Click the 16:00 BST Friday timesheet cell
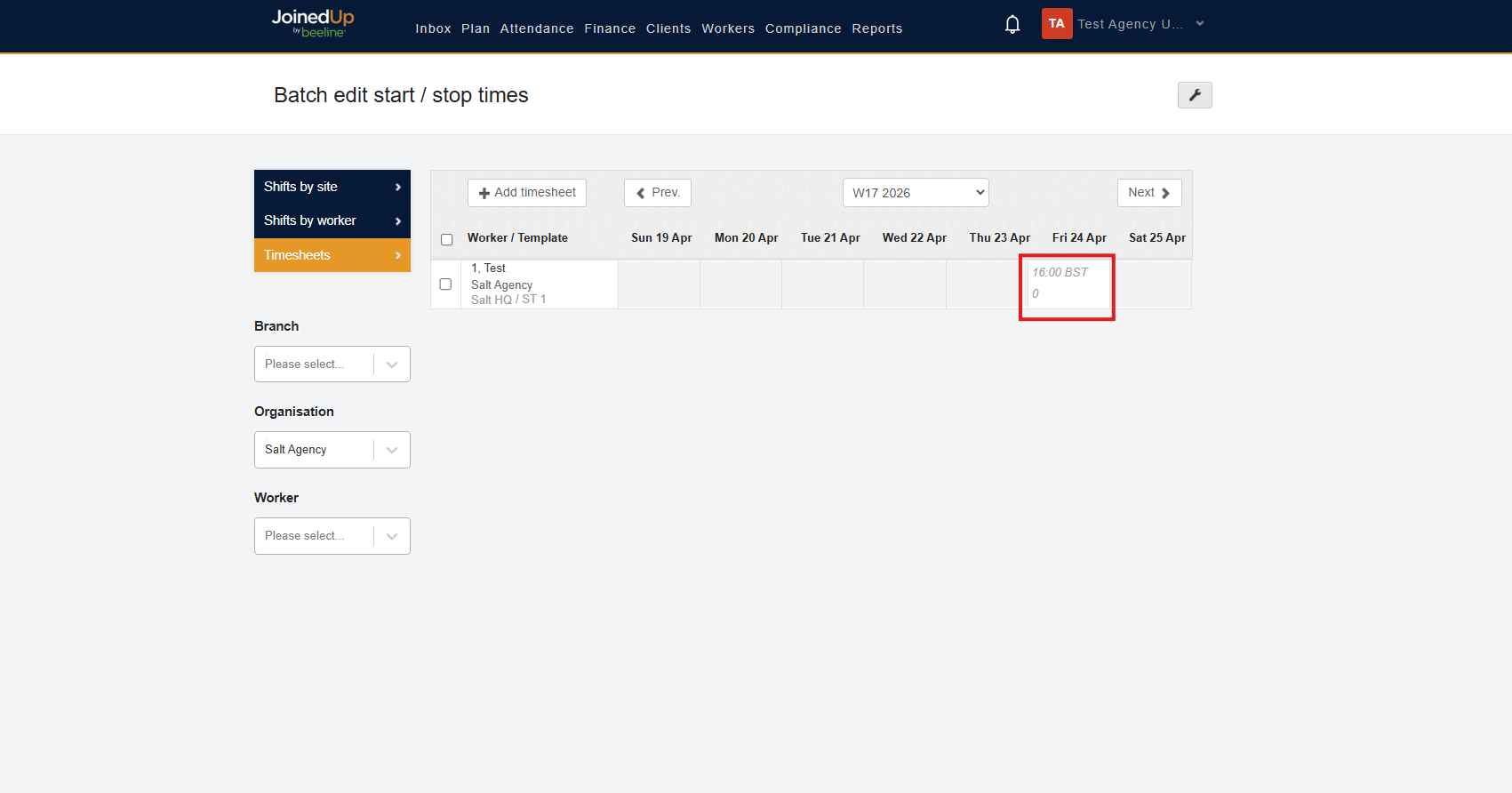Viewport: 1512px width, 793px height. 1067,284
